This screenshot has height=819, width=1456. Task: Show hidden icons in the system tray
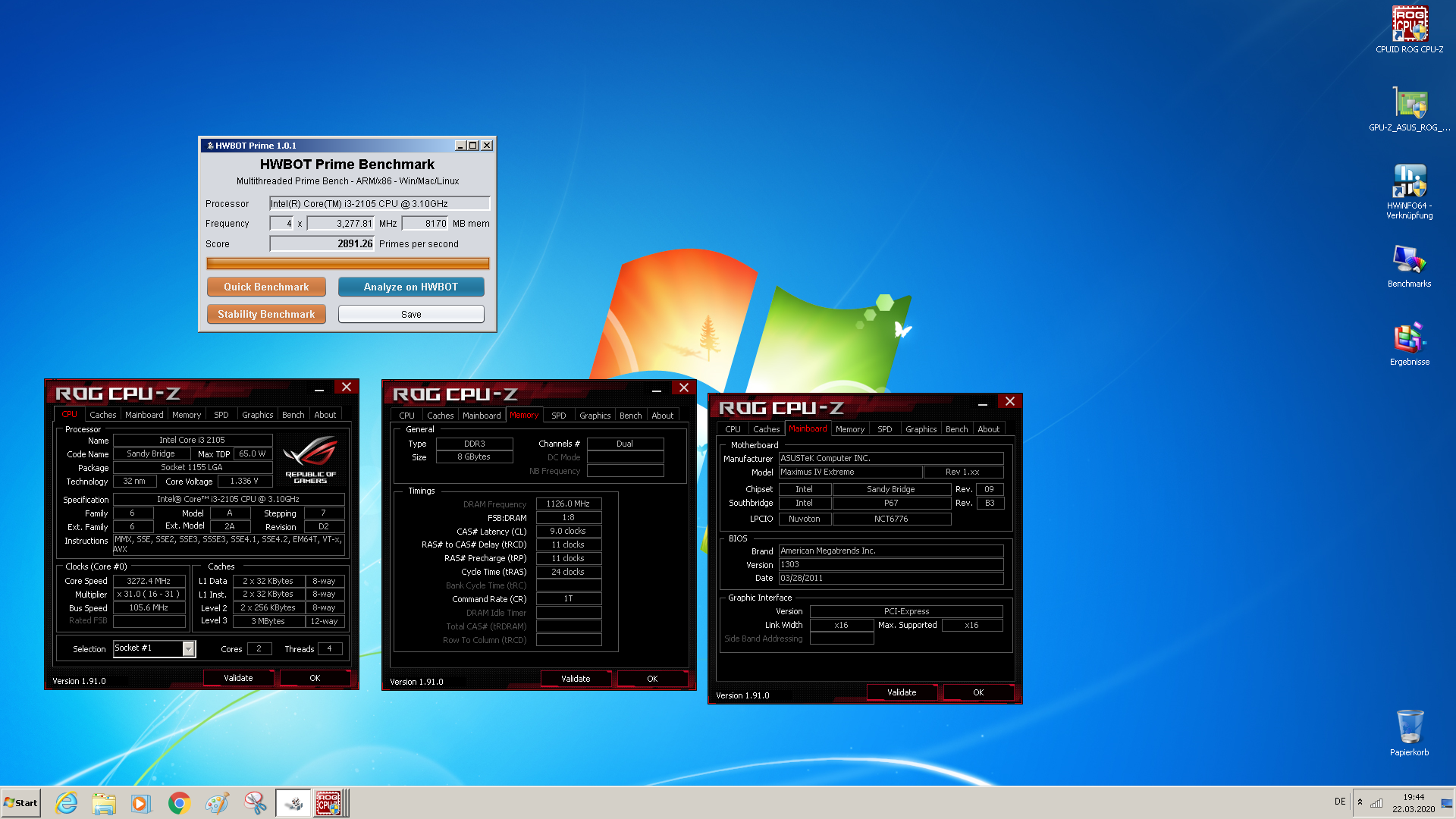point(1360,802)
